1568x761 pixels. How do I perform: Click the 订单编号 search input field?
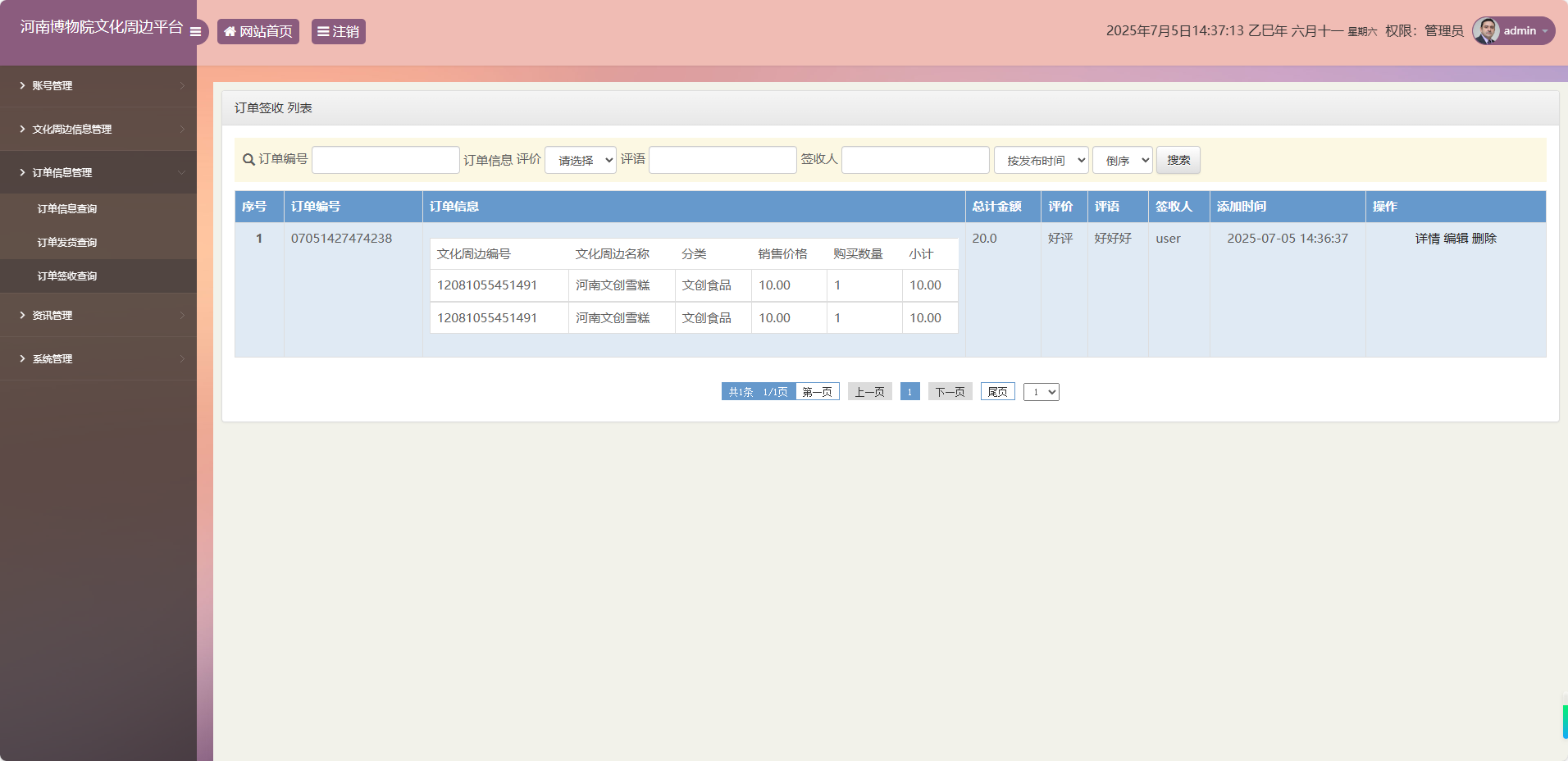(385, 160)
